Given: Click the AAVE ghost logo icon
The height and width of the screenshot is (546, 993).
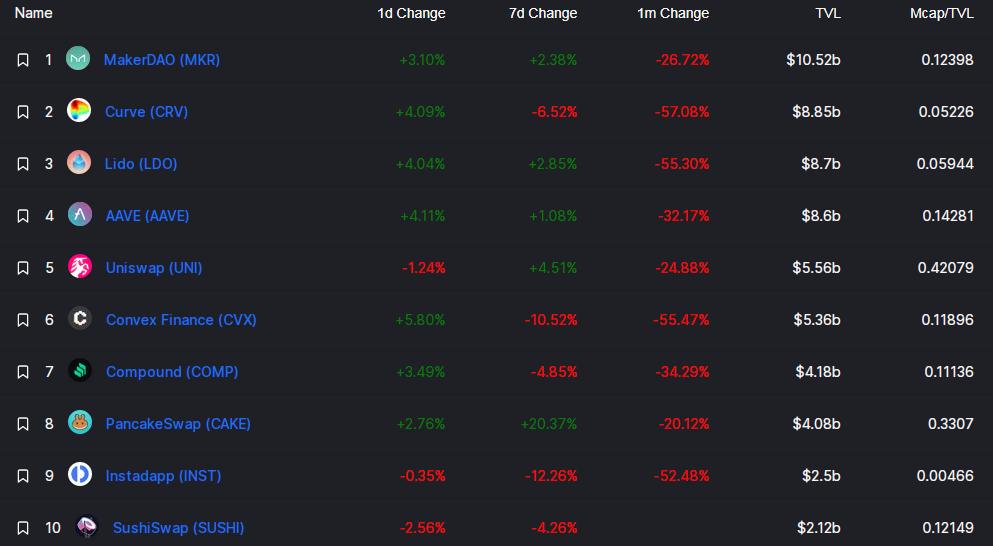Looking at the screenshot, I should pyautogui.click(x=79, y=215).
